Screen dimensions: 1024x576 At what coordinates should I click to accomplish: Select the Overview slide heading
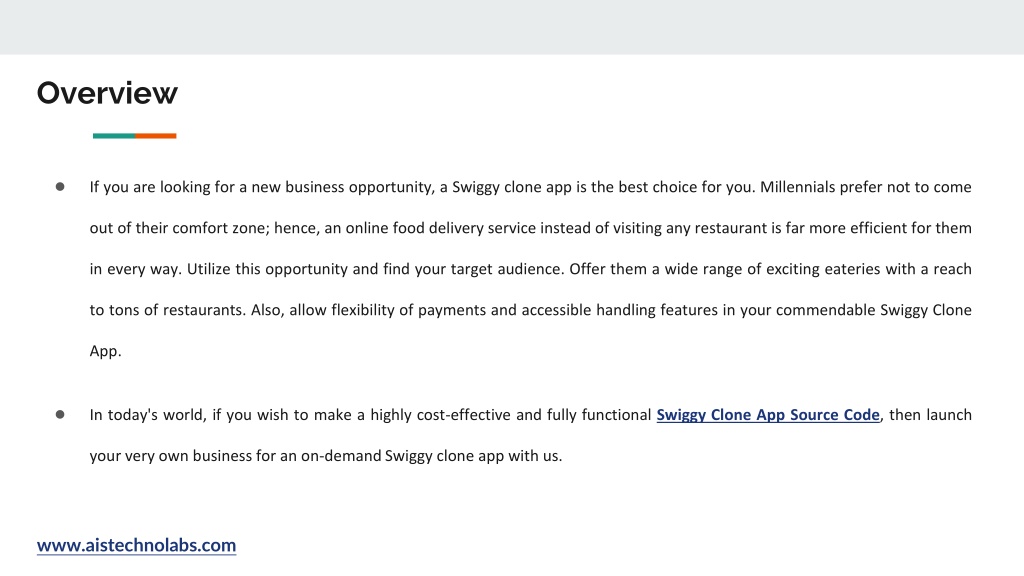click(107, 93)
